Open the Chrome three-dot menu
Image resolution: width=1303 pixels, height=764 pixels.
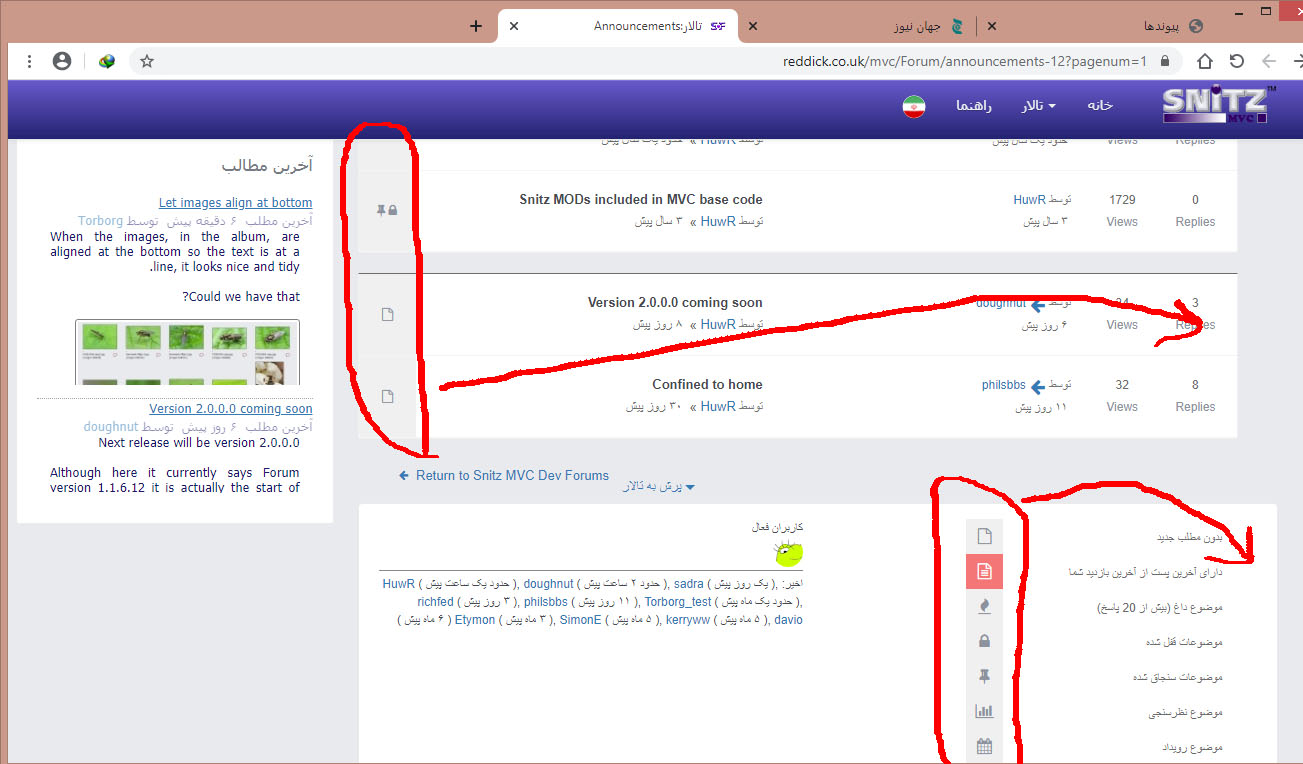click(29, 61)
